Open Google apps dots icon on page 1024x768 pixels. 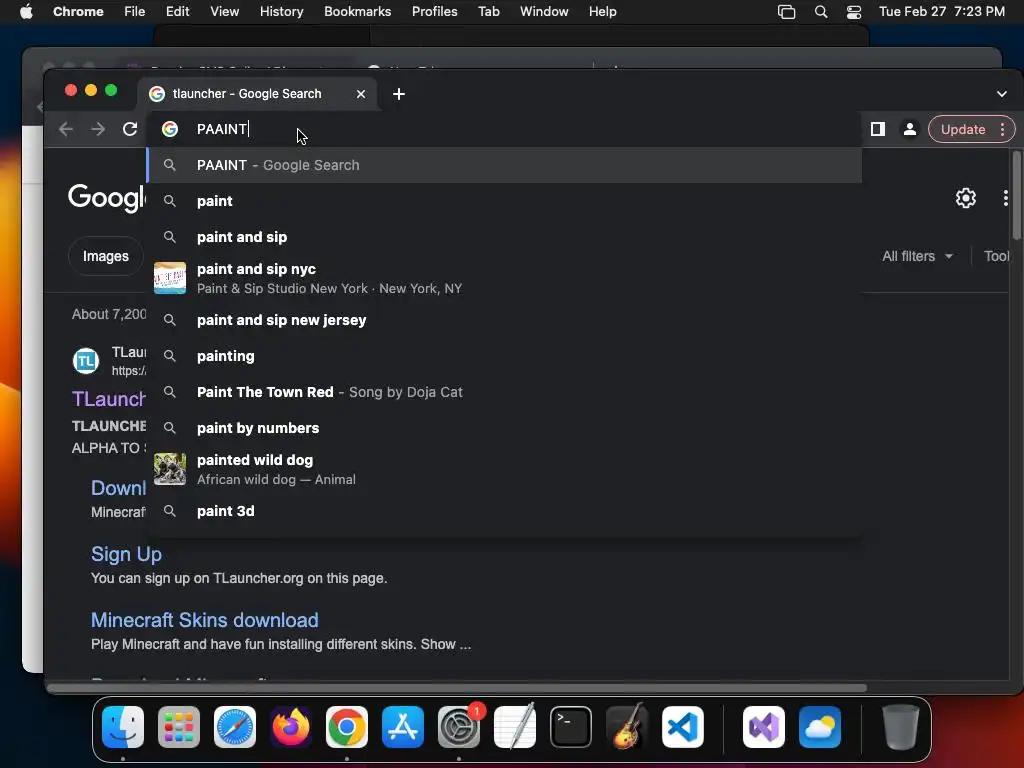pyautogui.click(x=1005, y=198)
